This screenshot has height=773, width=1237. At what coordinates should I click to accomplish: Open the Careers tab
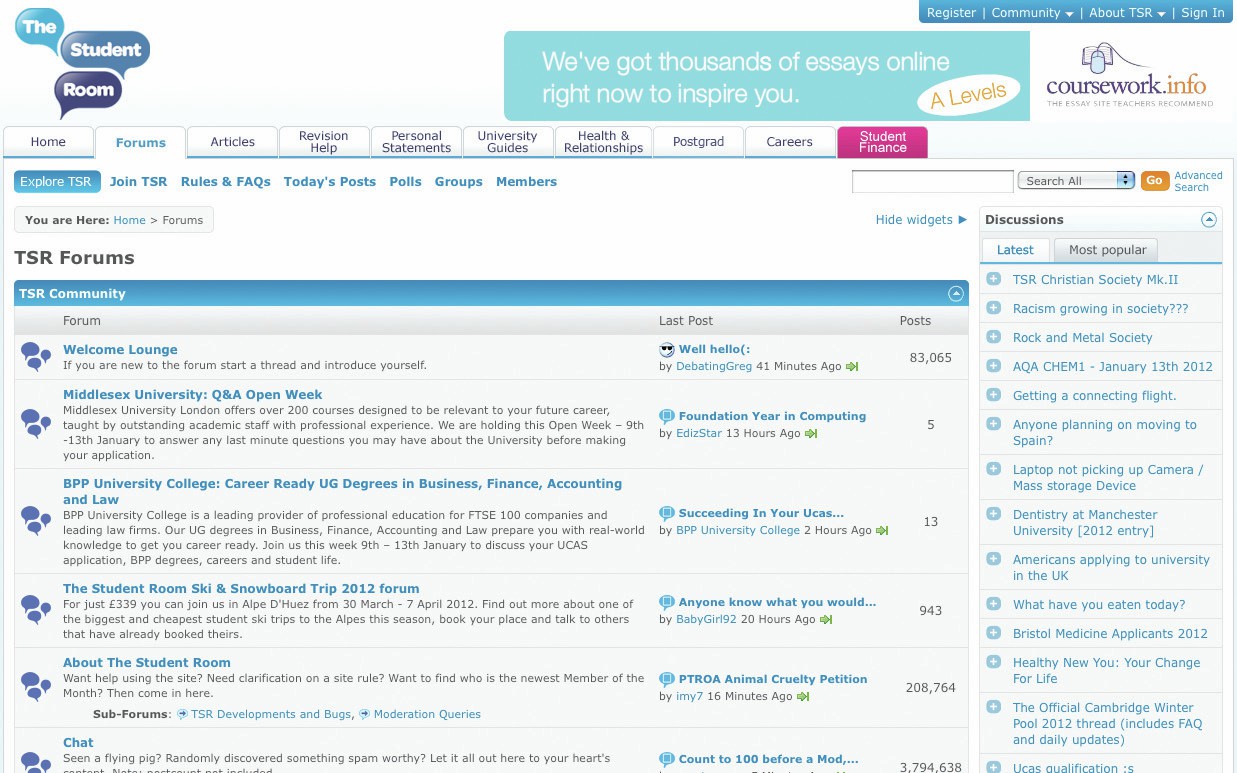[790, 142]
